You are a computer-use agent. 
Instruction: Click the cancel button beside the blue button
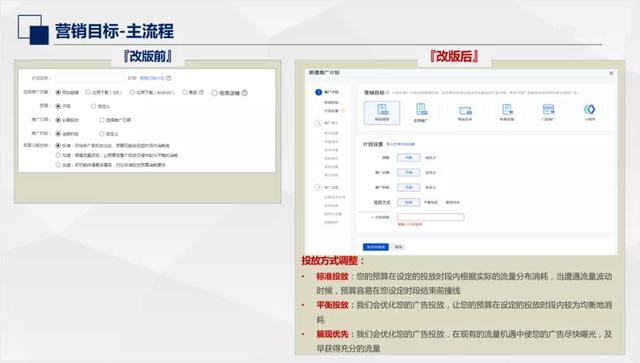(x=398, y=247)
